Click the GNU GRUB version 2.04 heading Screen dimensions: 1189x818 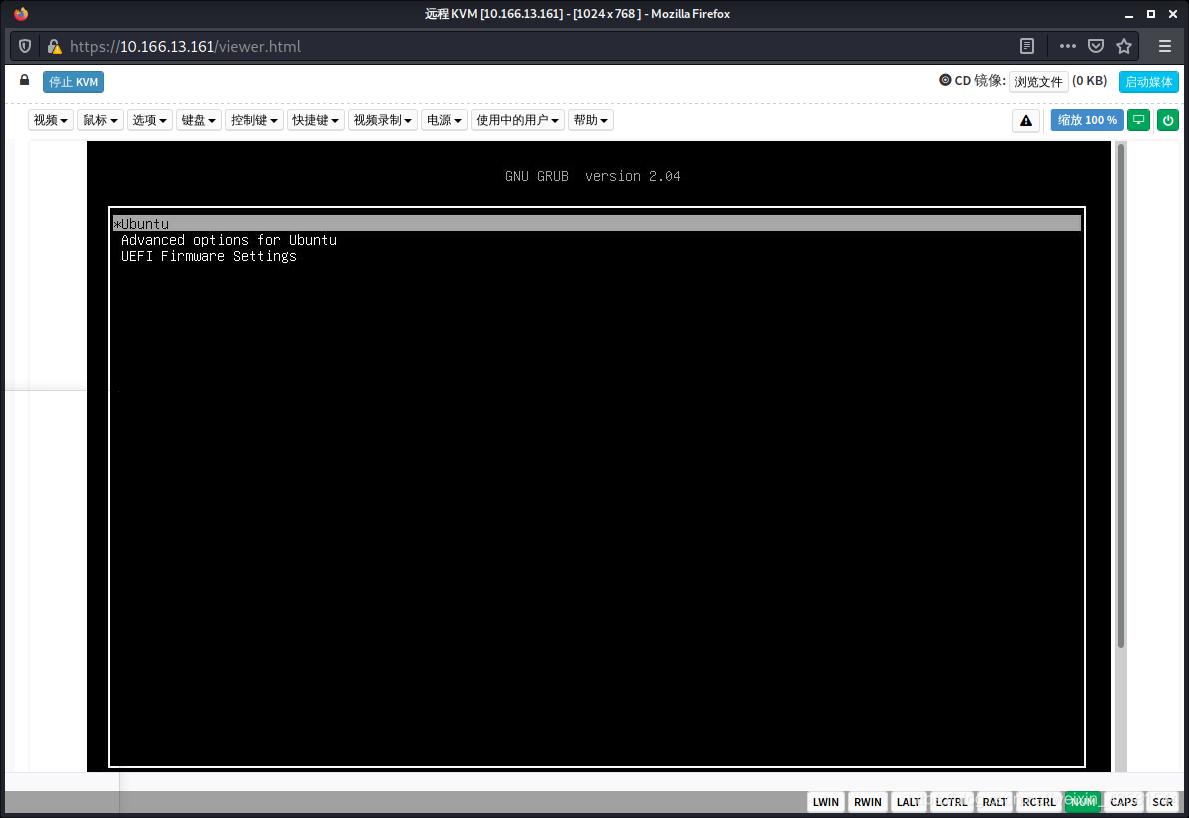coord(593,176)
